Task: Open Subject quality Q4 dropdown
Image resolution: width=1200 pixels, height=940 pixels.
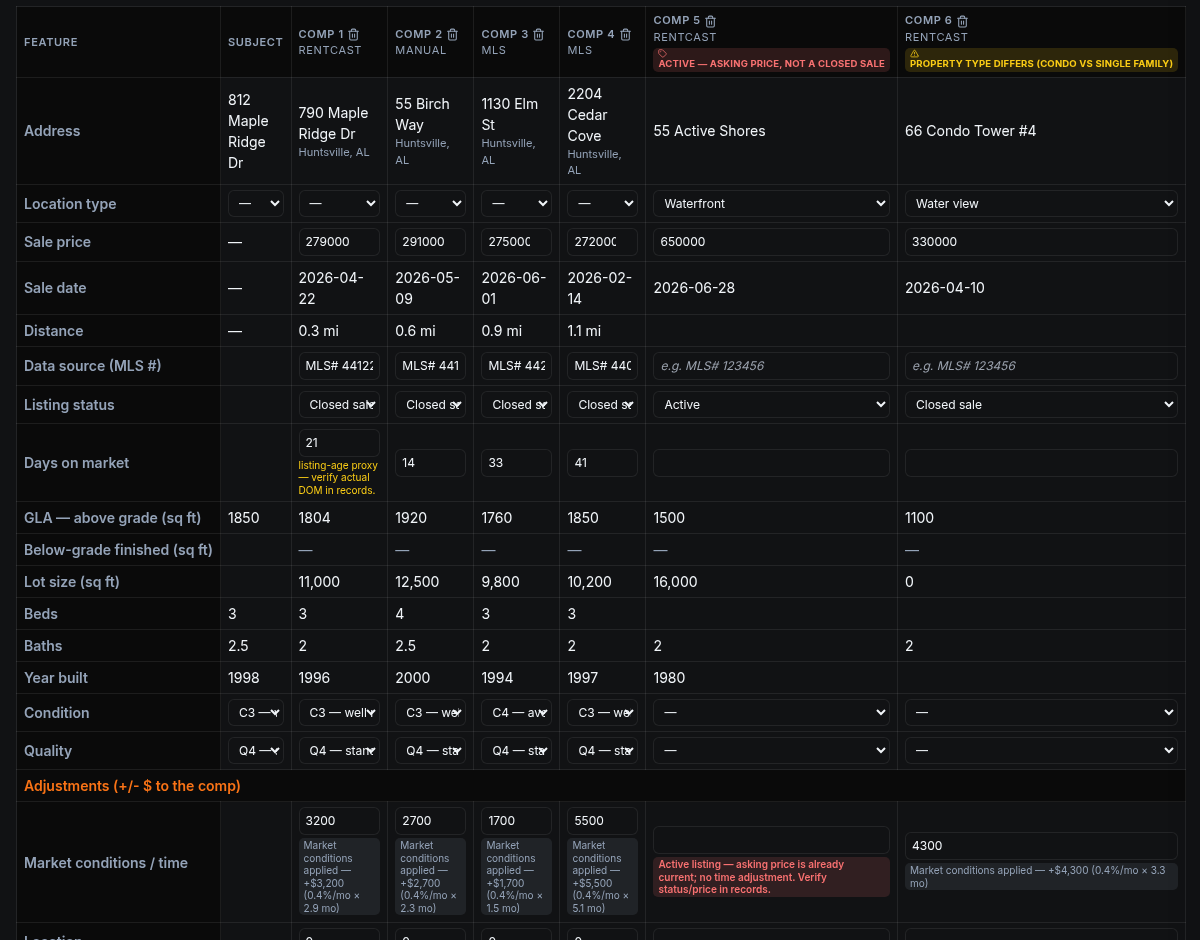Action: point(256,751)
